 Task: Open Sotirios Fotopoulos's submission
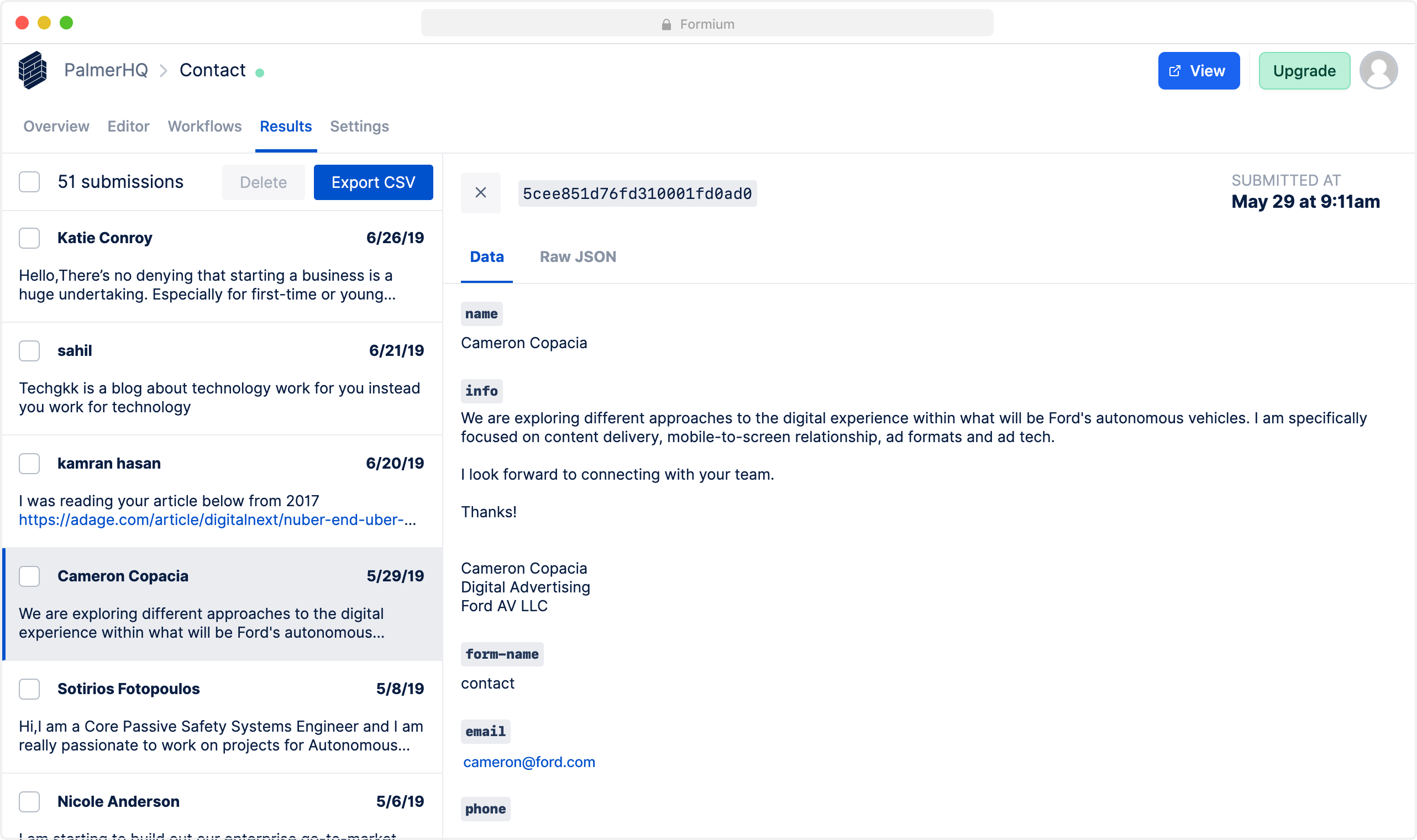tap(222, 717)
